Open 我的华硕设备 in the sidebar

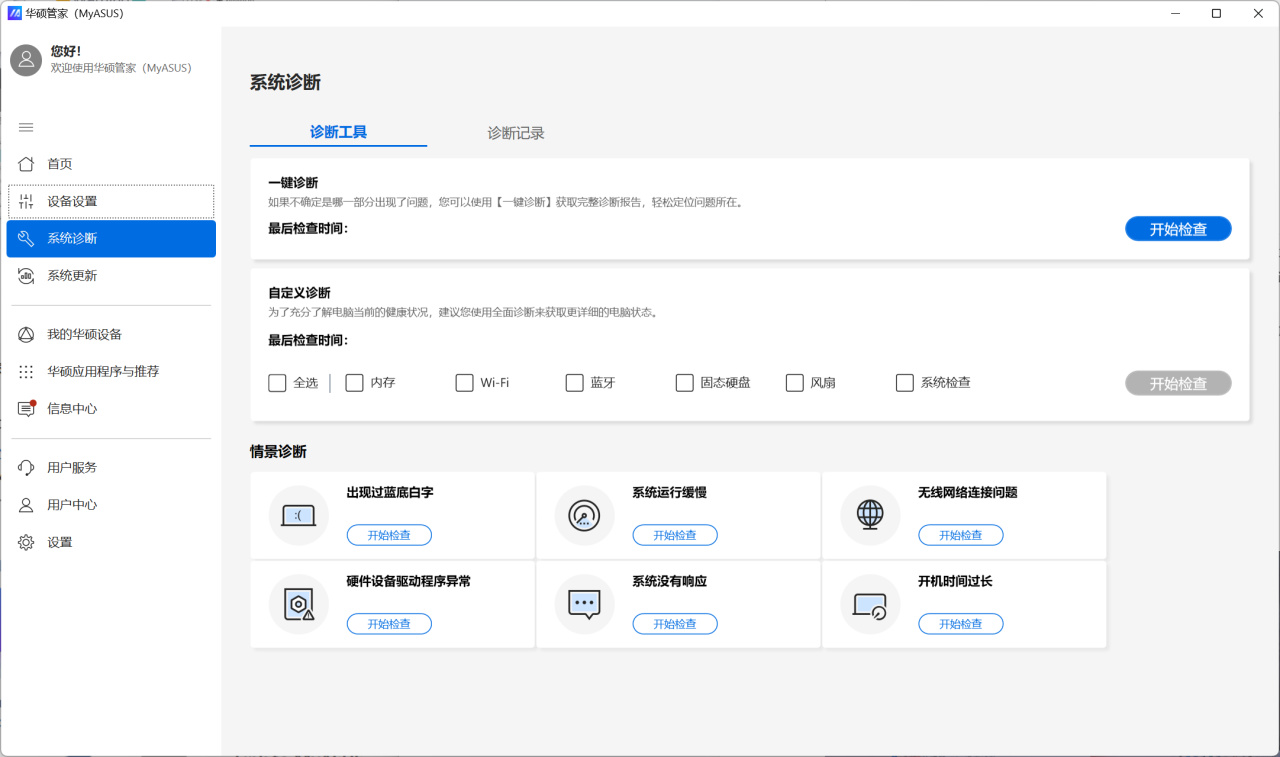tap(111, 334)
